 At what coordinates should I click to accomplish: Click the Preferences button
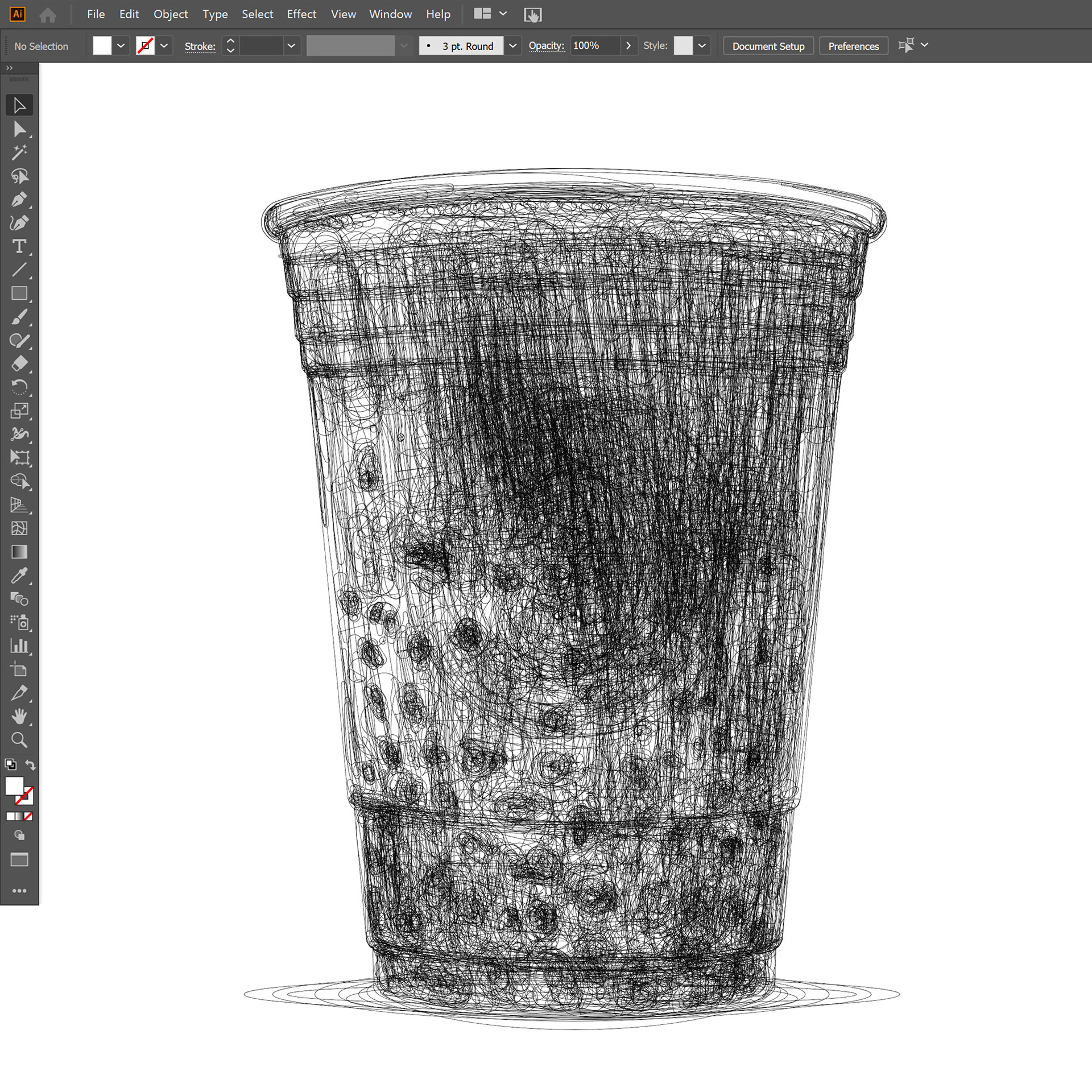853,46
